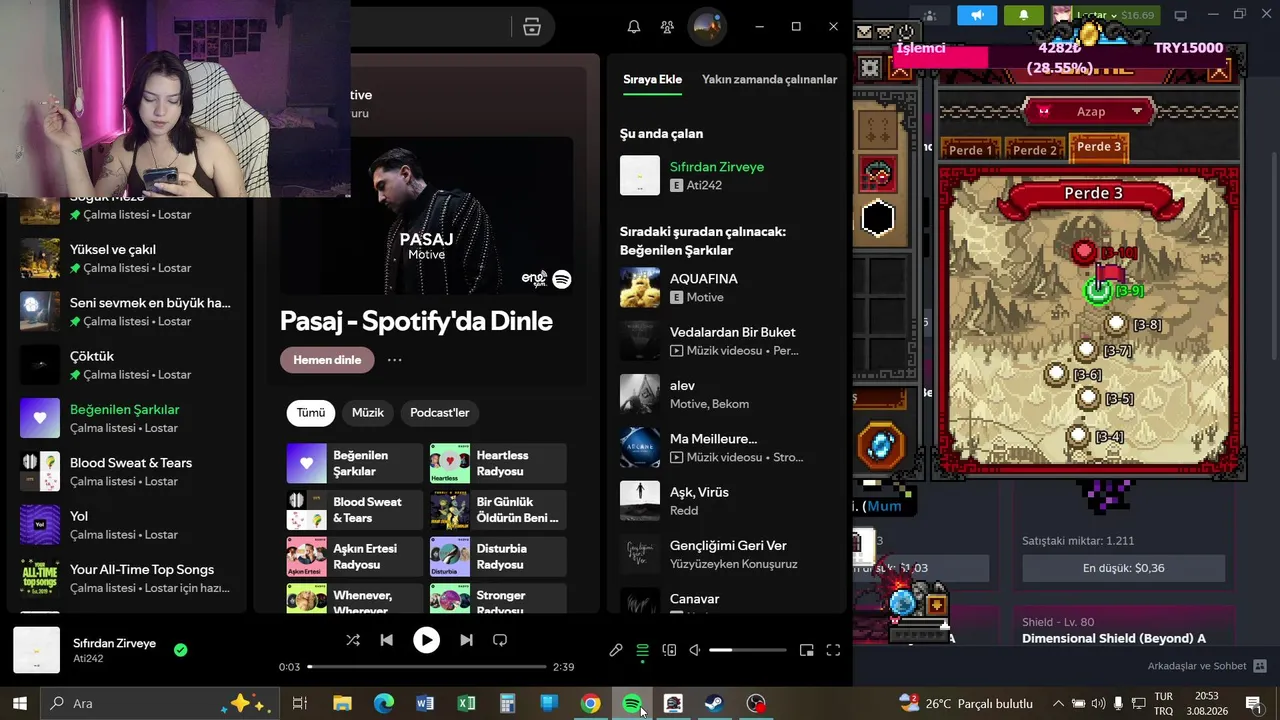
Task: Select the Podcast'ler filter chip
Action: (440, 413)
